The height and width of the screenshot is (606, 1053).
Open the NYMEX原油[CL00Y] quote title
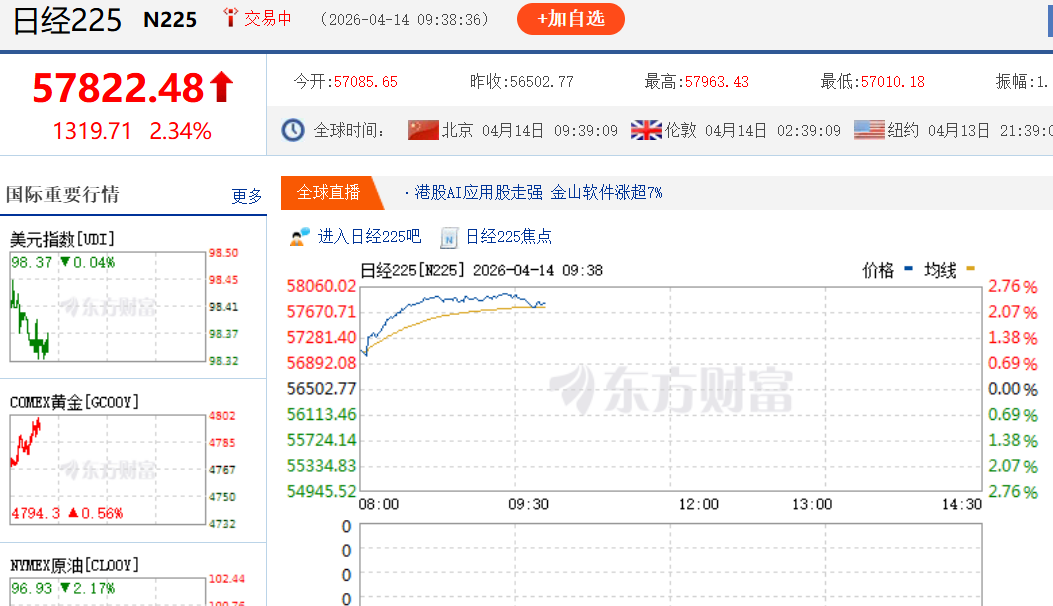pyautogui.click(x=74, y=565)
